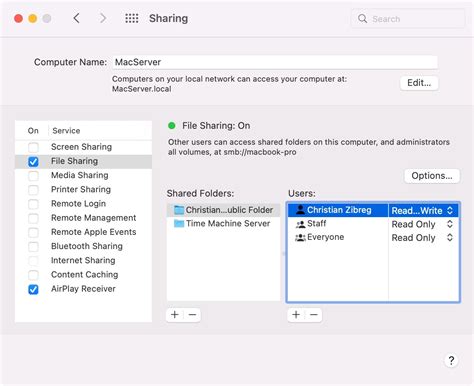The height and width of the screenshot is (386, 474).
Task: Go forward with the right chevron arrow
Action: pos(103,18)
